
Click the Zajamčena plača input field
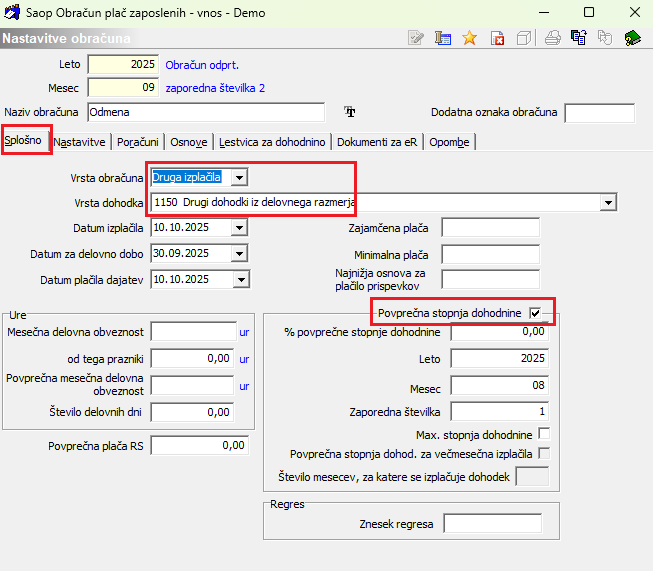click(491, 228)
